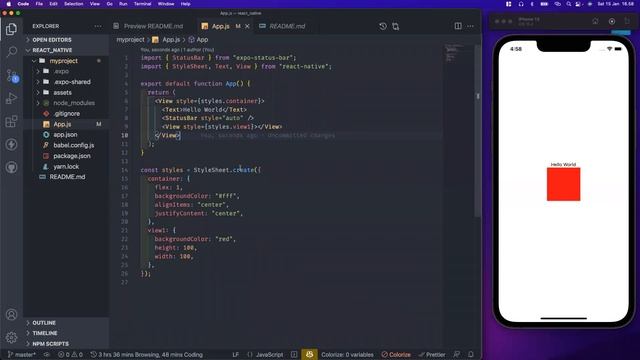Open macOS Spotlight search icon
Screen dimensions: 640x360
point(569,4)
